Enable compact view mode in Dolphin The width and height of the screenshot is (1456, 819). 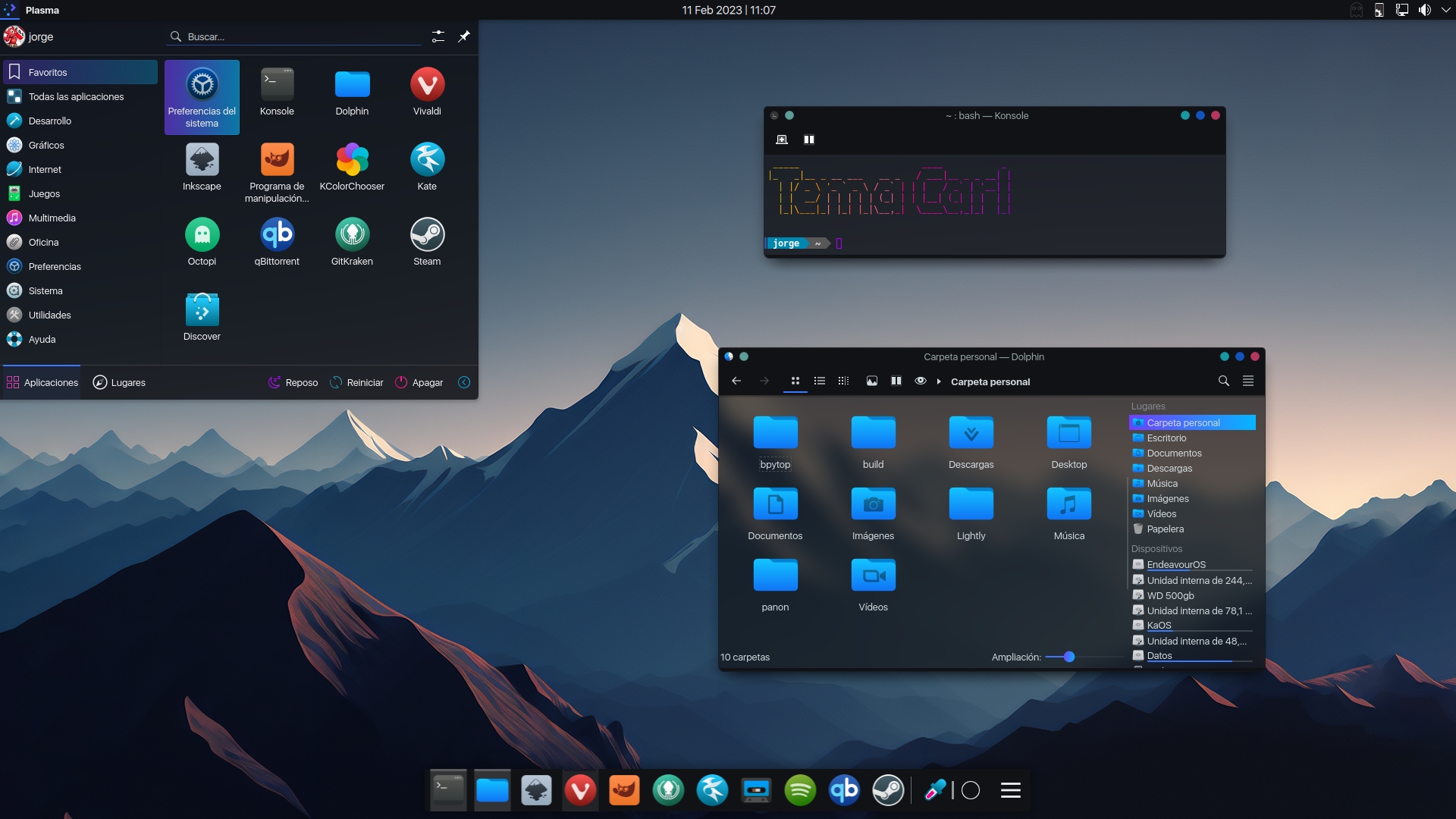click(x=843, y=381)
